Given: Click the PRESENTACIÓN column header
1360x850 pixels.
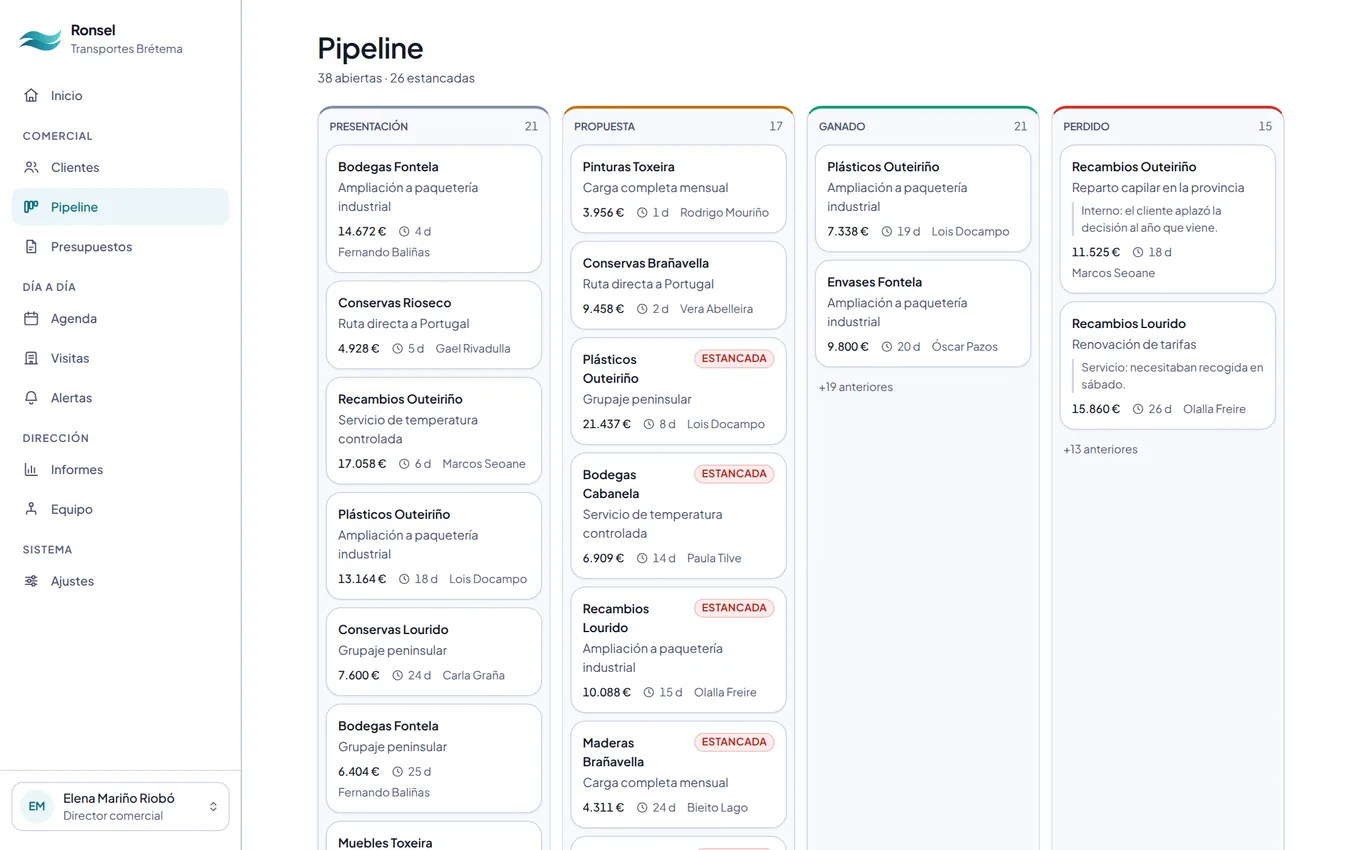Looking at the screenshot, I should pos(369,127).
